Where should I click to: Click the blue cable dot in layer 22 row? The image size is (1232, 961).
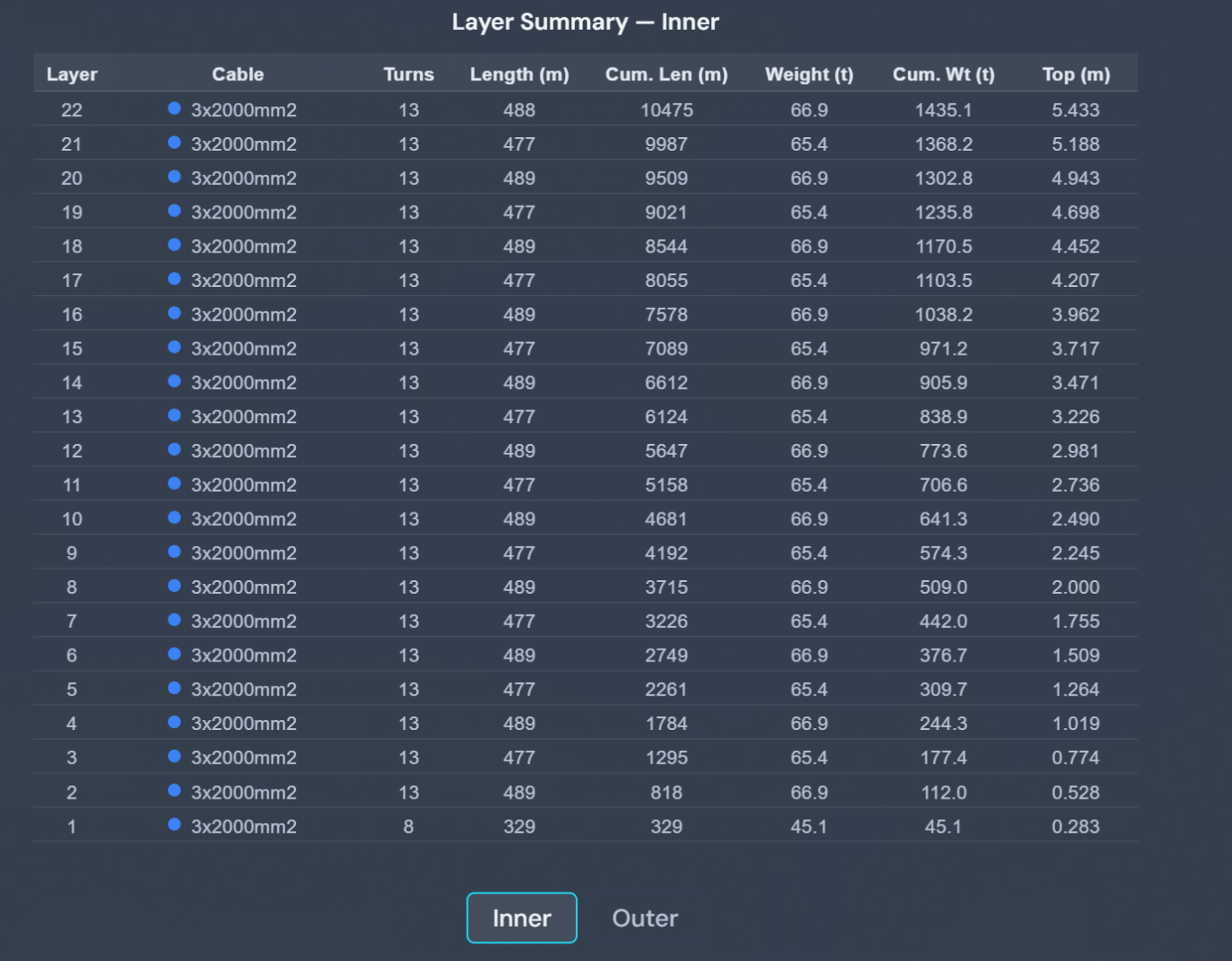click(174, 109)
